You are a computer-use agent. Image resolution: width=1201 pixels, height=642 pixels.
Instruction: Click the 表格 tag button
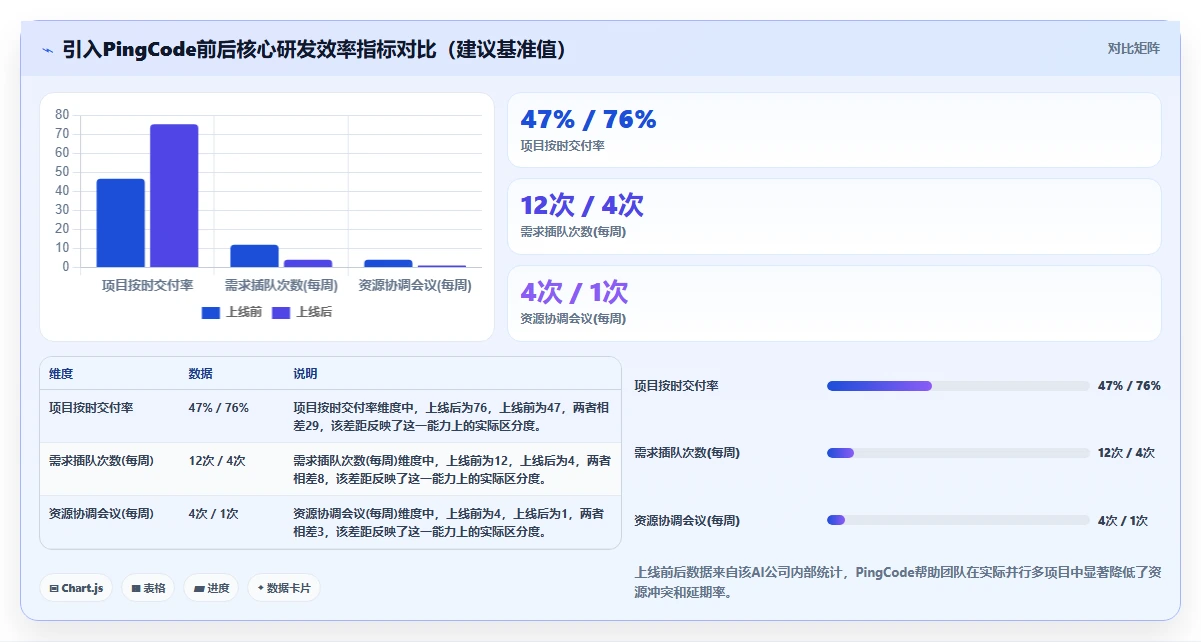pyautogui.click(x=148, y=588)
